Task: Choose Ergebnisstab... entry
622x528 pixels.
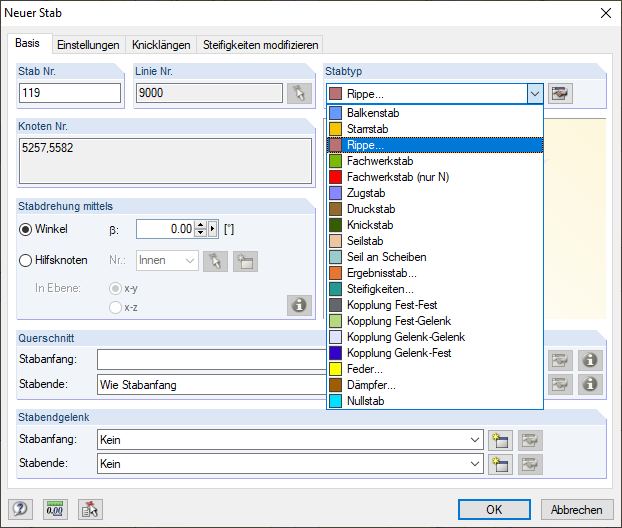Action: coord(435,273)
